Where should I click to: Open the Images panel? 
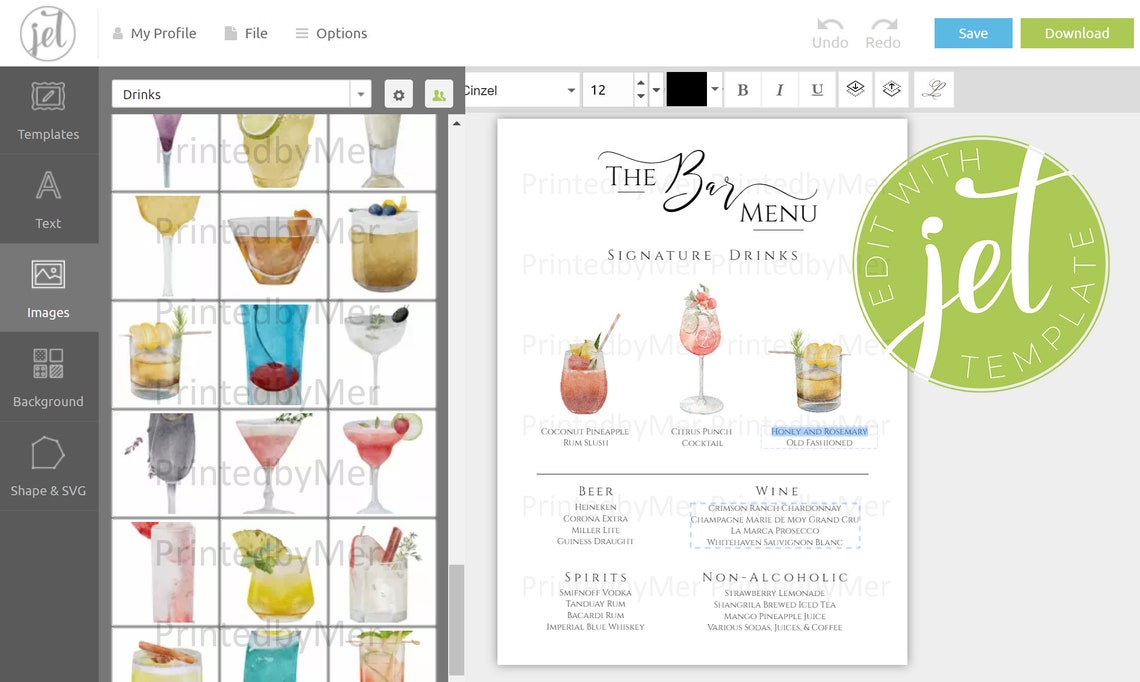tap(48, 288)
